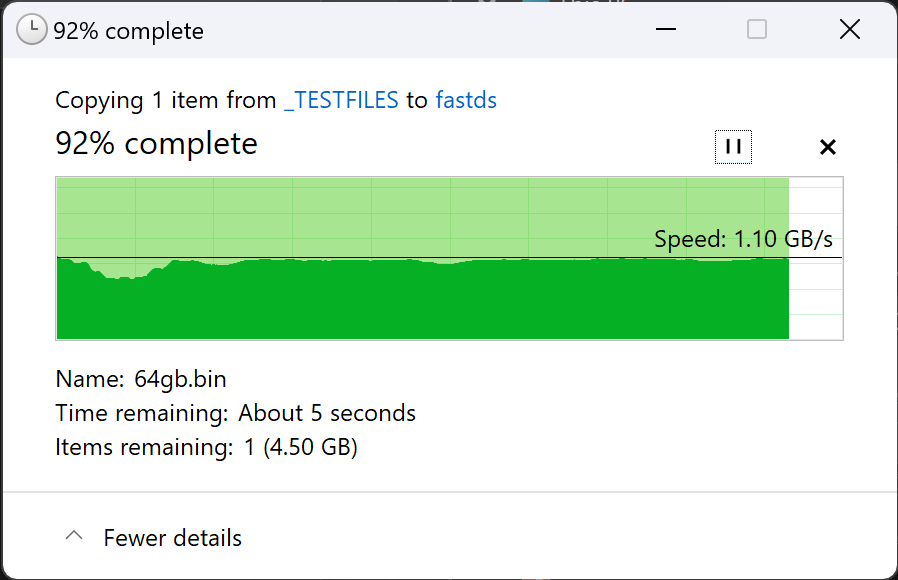Viewport: 898px width, 580px height.
Task: Click the title bar text 92% complete
Action: 128,31
